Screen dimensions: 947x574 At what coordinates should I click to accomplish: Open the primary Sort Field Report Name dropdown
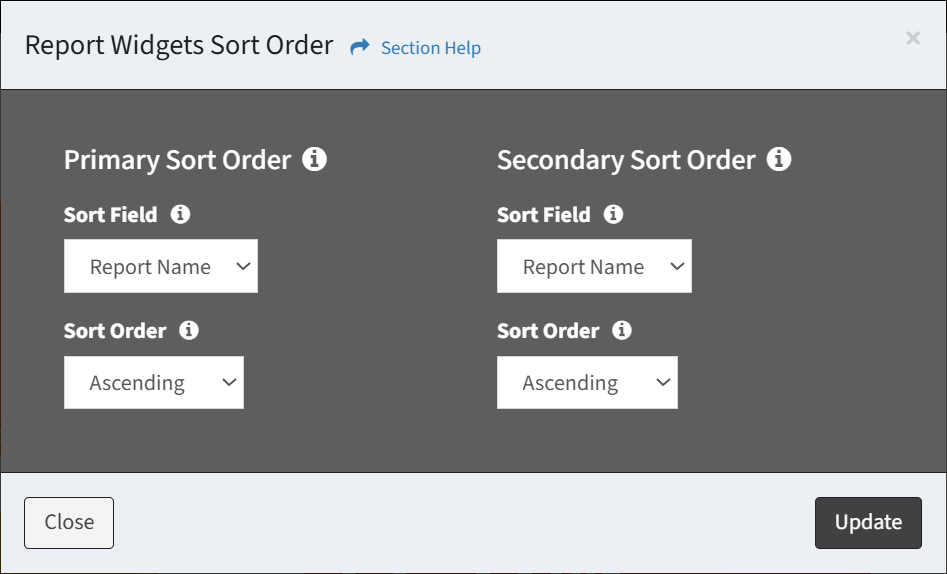(x=161, y=266)
